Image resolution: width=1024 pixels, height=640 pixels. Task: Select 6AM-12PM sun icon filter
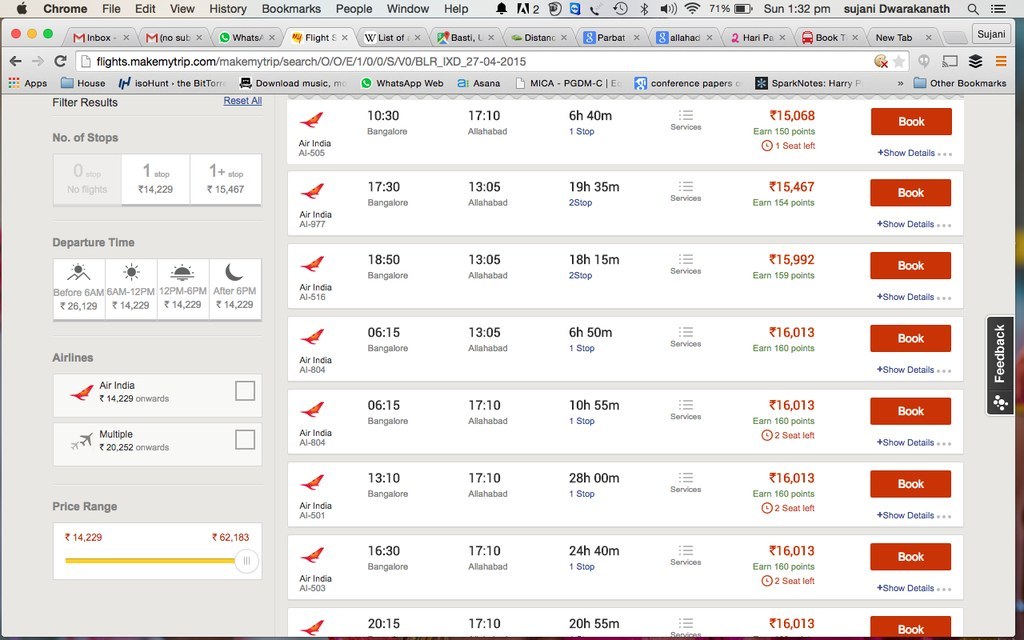click(131, 272)
